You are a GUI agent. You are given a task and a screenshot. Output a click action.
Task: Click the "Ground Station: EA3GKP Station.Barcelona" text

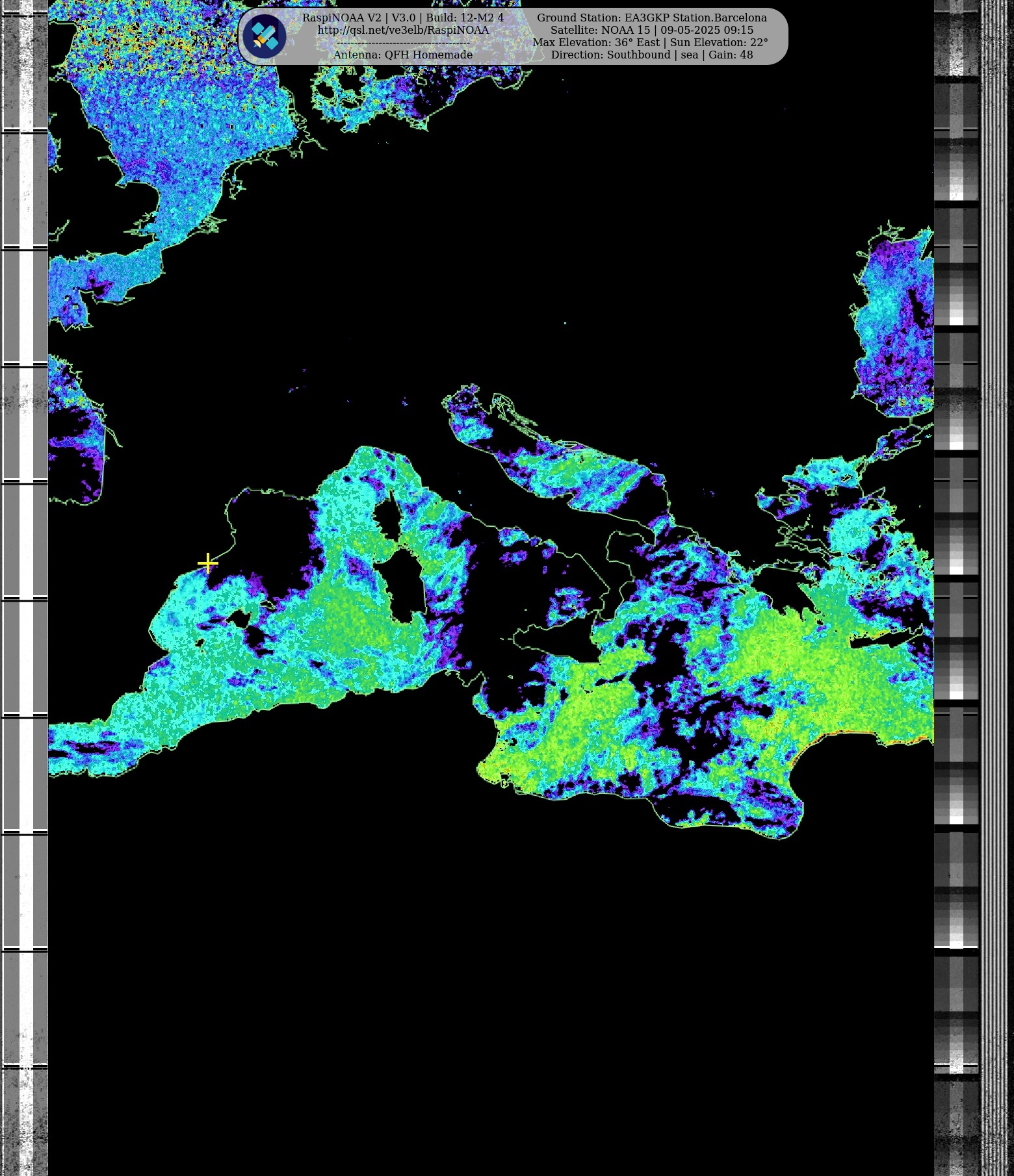(x=652, y=18)
